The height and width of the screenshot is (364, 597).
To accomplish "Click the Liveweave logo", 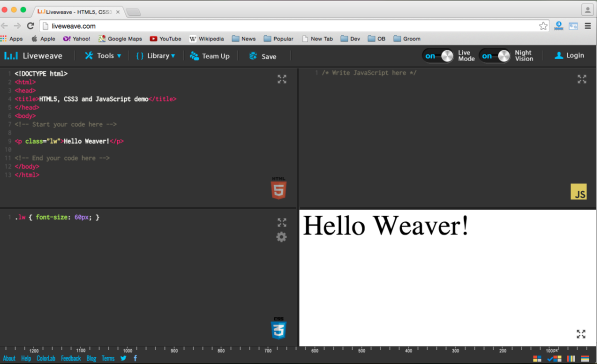I will tap(33, 56).
